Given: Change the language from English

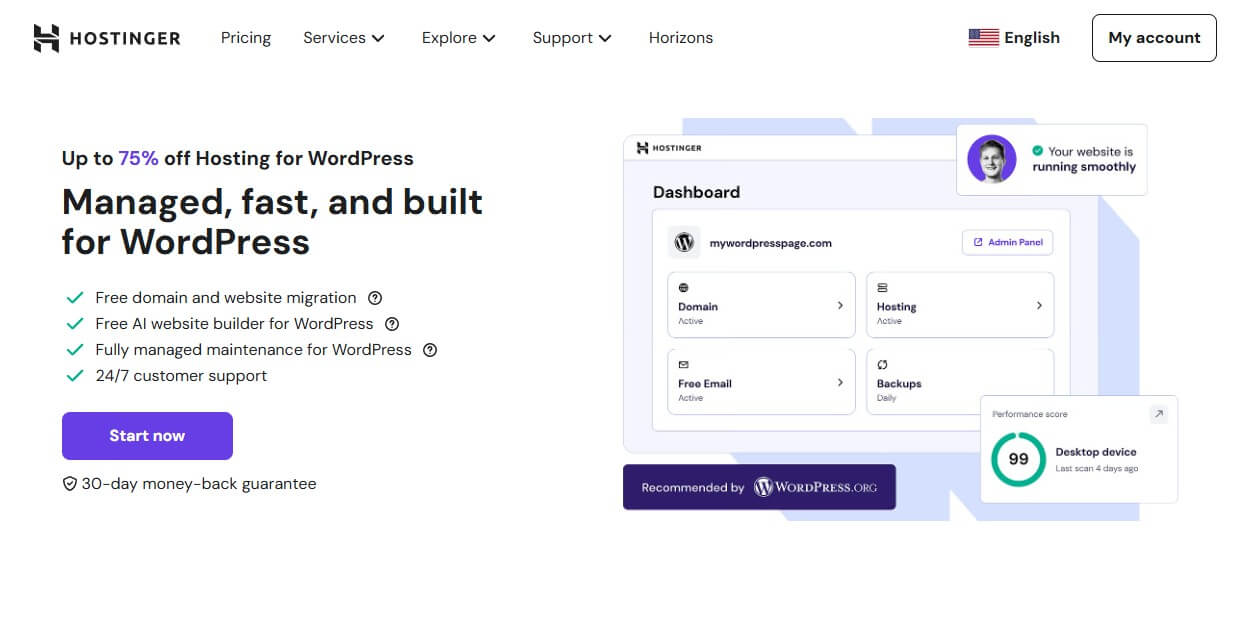Looking at the screenshot, I should point(1014,38).
